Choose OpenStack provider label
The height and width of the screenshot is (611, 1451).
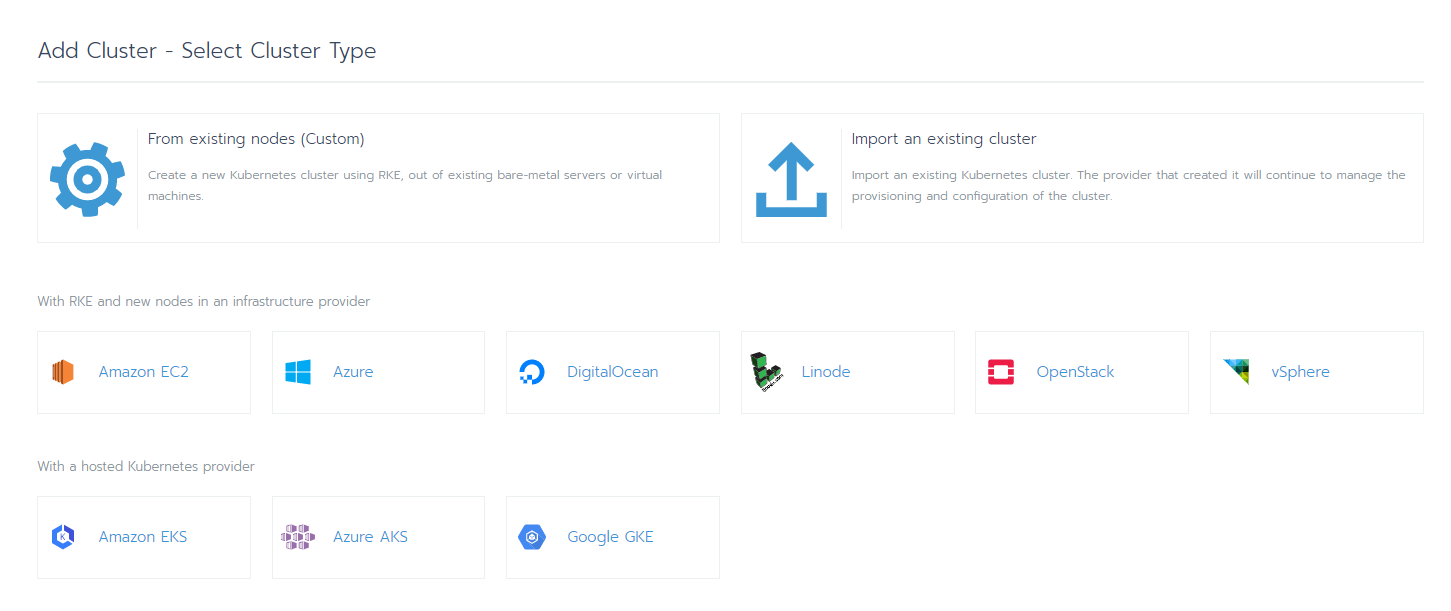[1075, 372]
